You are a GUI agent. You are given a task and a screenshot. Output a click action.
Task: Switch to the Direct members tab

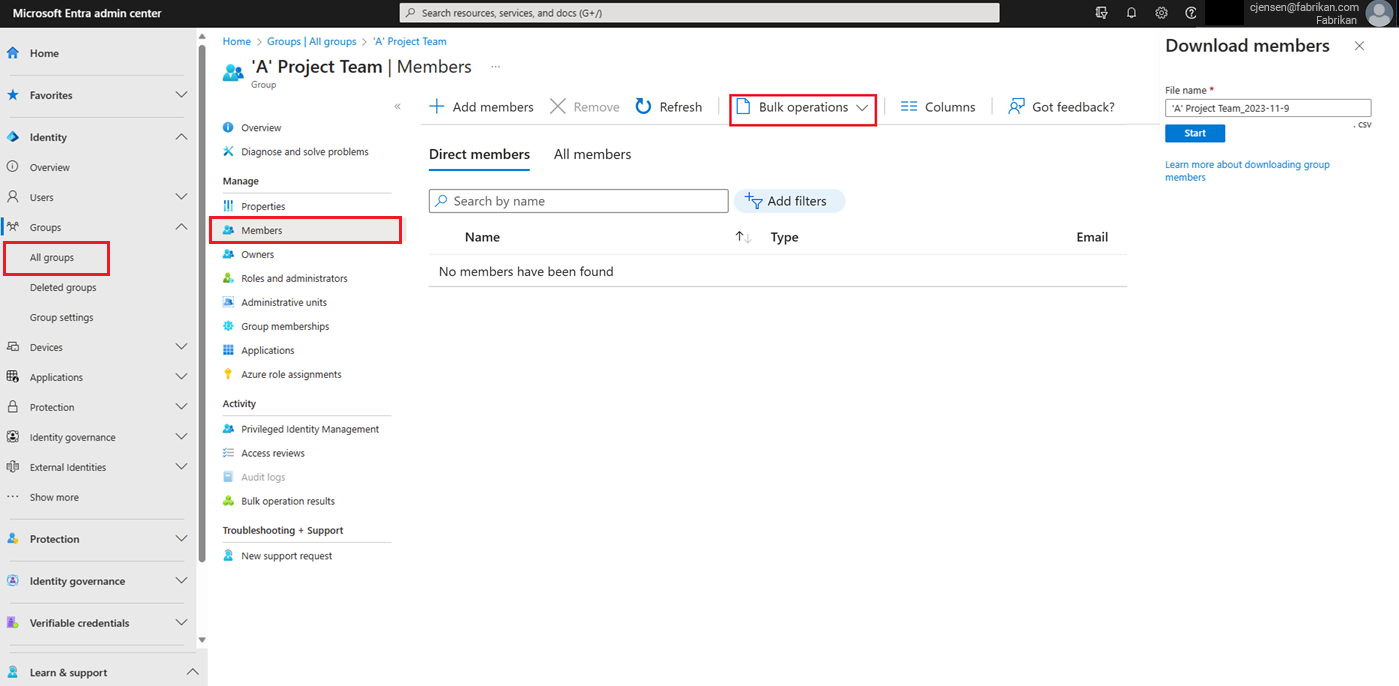click(479, 154)
